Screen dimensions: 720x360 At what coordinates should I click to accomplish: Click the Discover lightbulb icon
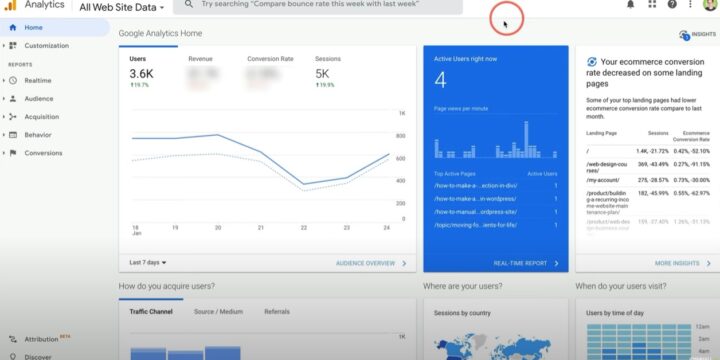point(13,357)
